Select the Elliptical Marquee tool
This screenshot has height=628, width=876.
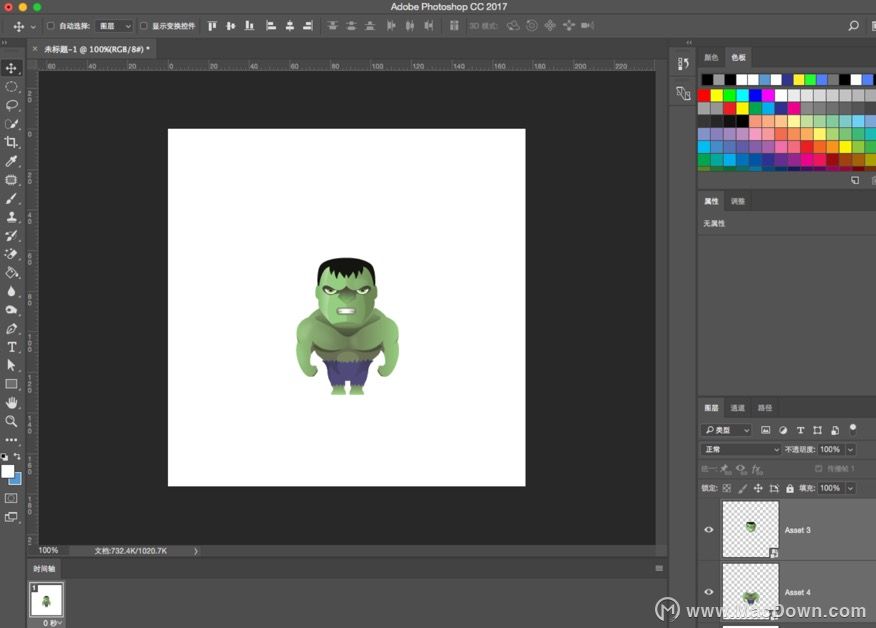pyautogui.click(x=11, y=87)
